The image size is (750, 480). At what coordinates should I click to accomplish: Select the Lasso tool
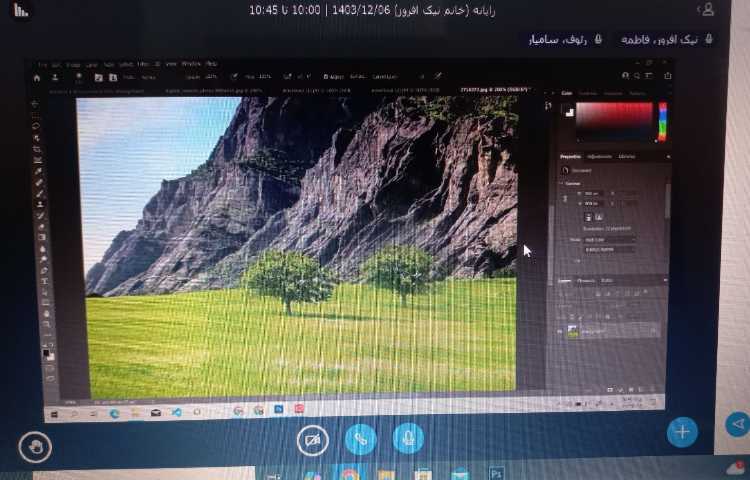click(37, 126)
